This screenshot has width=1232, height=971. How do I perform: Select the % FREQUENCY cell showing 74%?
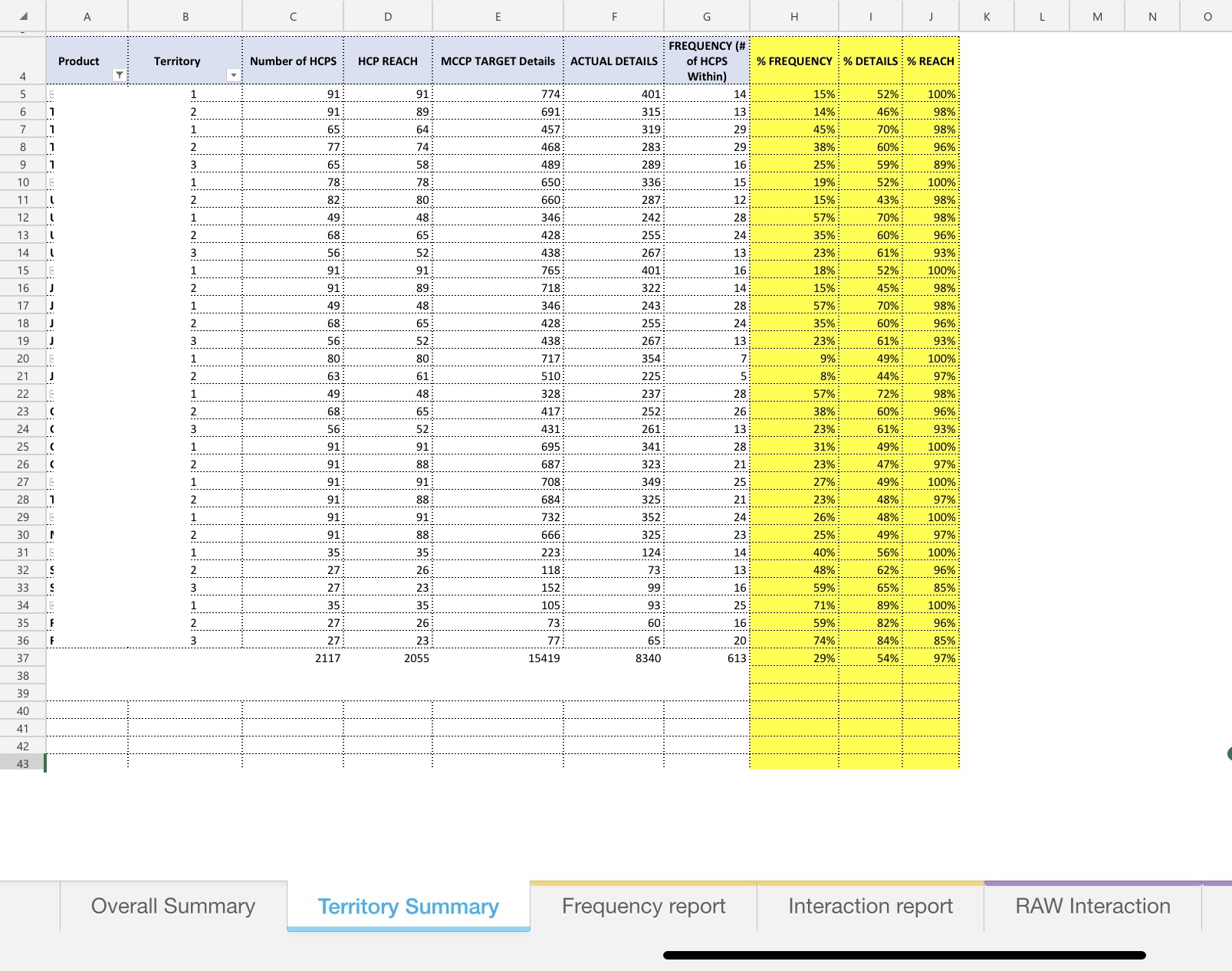[794, 641]
